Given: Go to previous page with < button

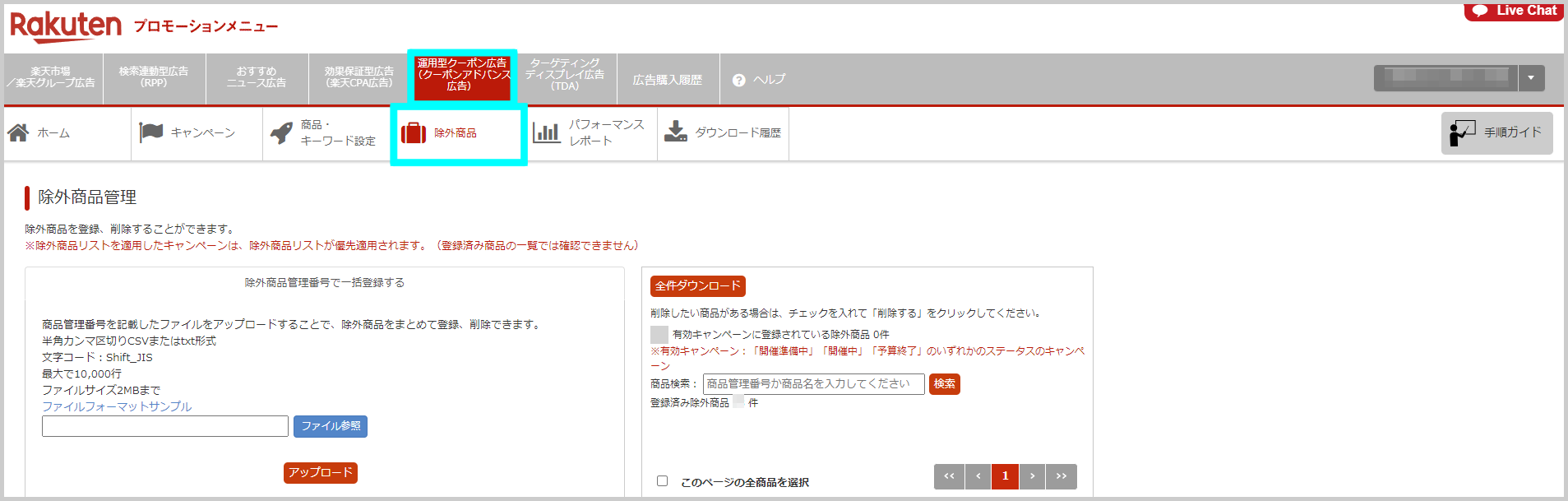Looking at the screenshot, I should pos(978,476).
